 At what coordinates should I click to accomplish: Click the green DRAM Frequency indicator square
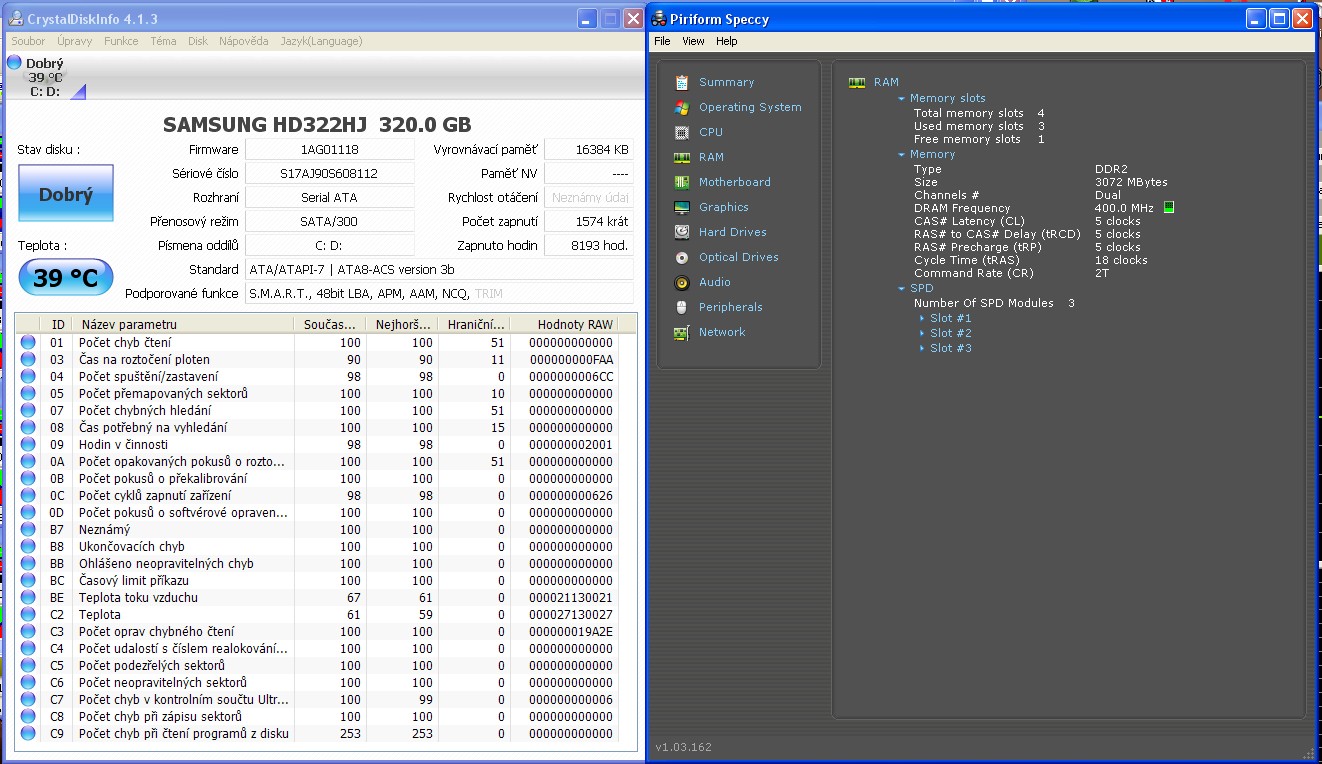point(1168,208)
